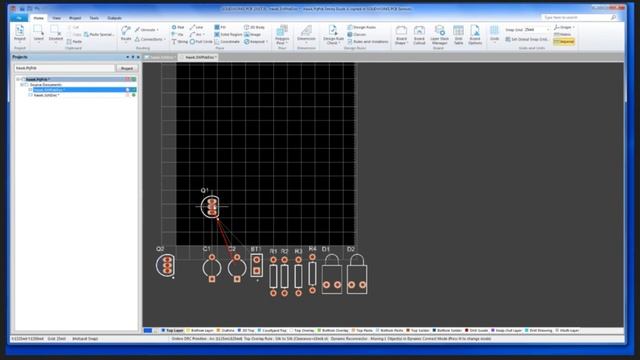
Task: Collapse the Source Documents node
Action: tap(22, 84)
